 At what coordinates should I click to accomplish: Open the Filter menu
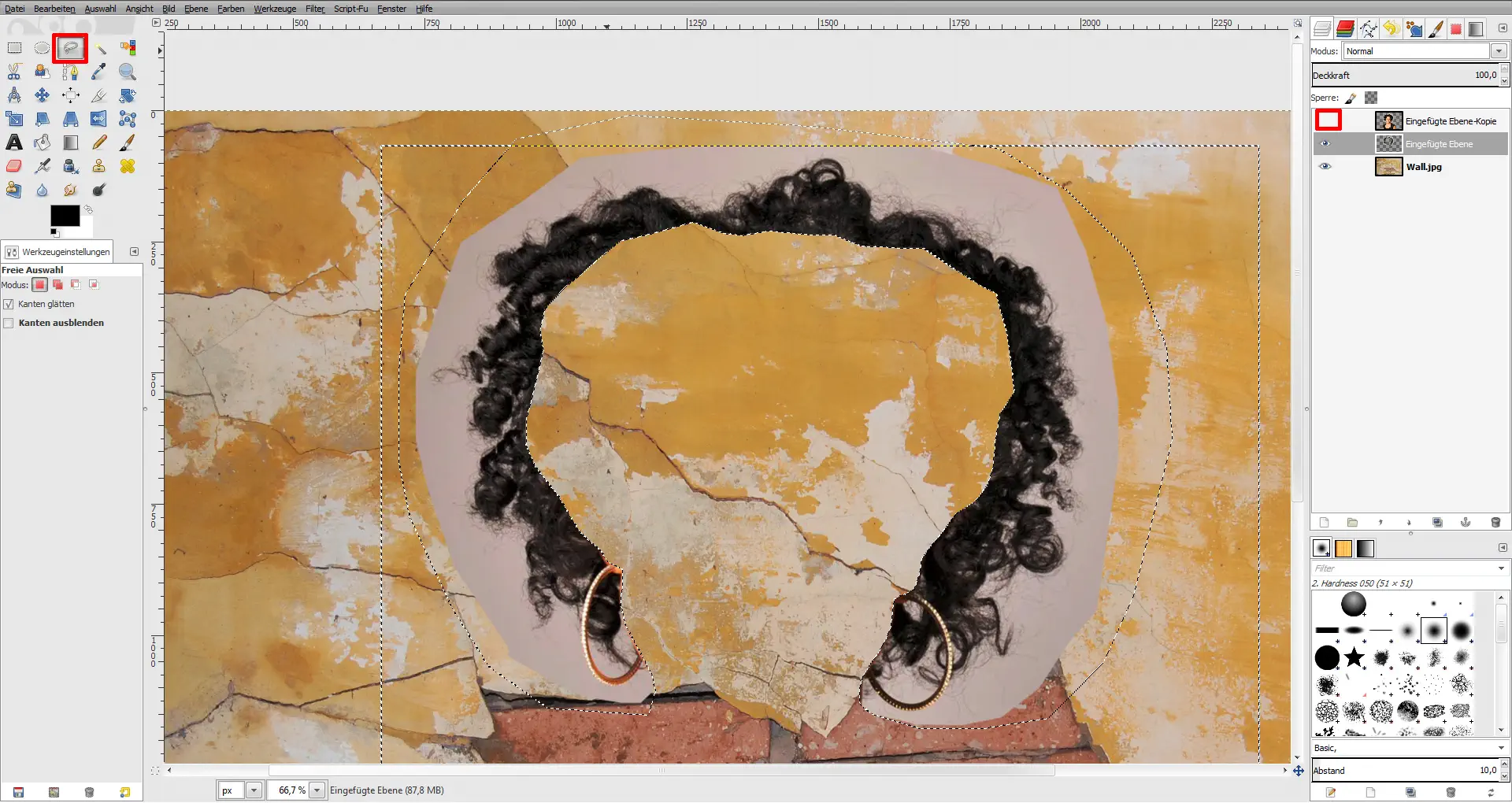[314, 9]
